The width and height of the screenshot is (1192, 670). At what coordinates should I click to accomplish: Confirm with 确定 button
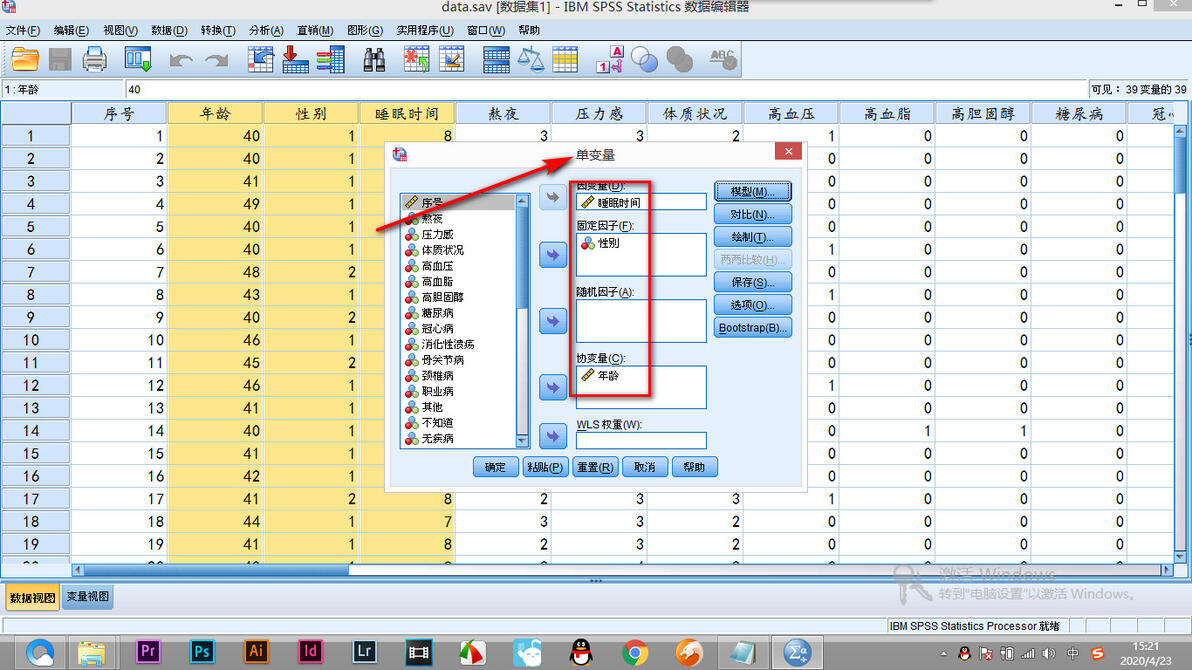coord(496,467)
